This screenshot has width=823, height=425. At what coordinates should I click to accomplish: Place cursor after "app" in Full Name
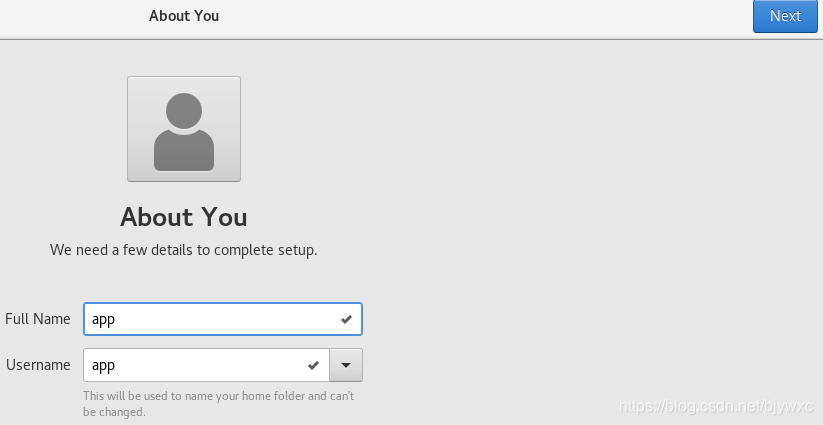[117, 319]
